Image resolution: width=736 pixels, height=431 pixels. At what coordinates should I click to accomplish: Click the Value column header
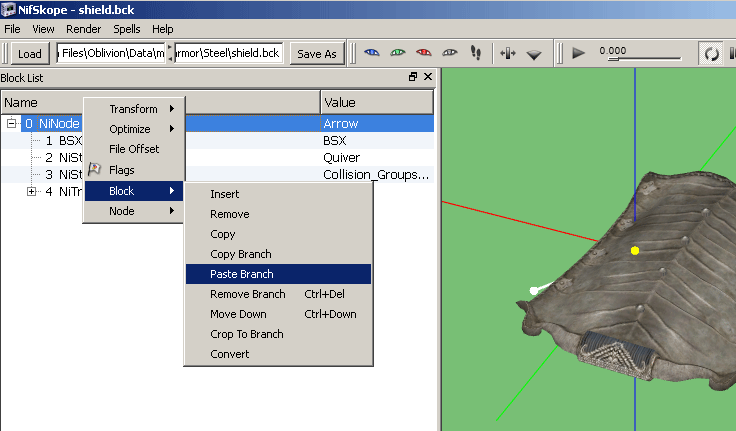click(x=377, y=102)
